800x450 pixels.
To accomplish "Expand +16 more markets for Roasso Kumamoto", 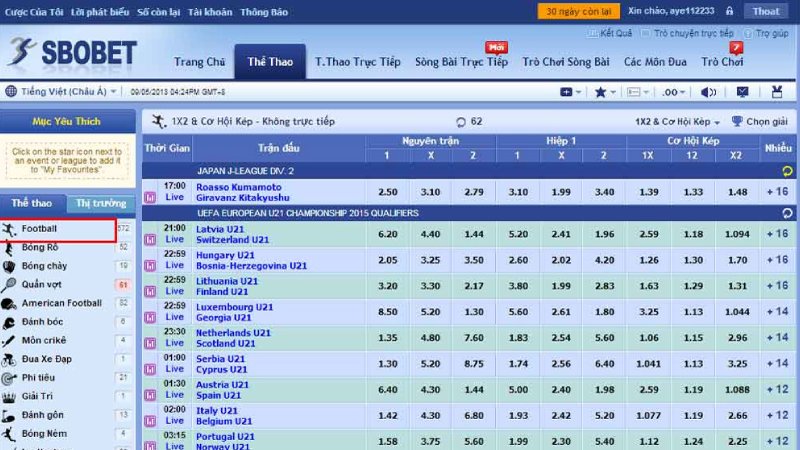I will click(x=778, y=192).
